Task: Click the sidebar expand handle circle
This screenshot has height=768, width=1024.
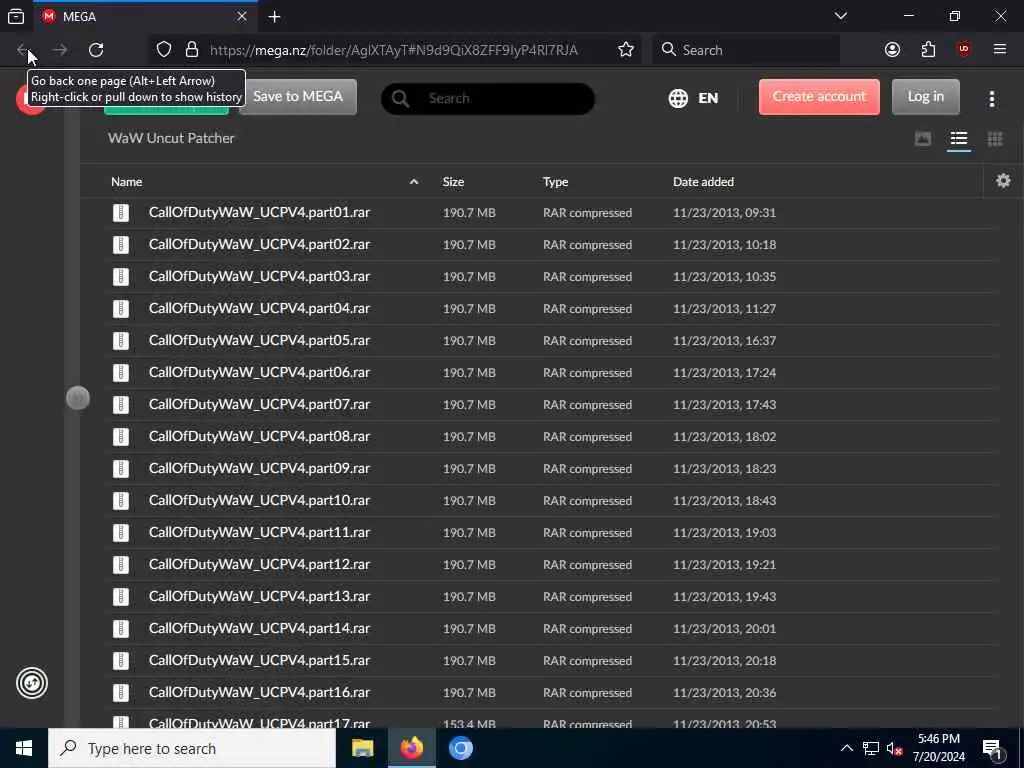Action: (x=78, y=398)
